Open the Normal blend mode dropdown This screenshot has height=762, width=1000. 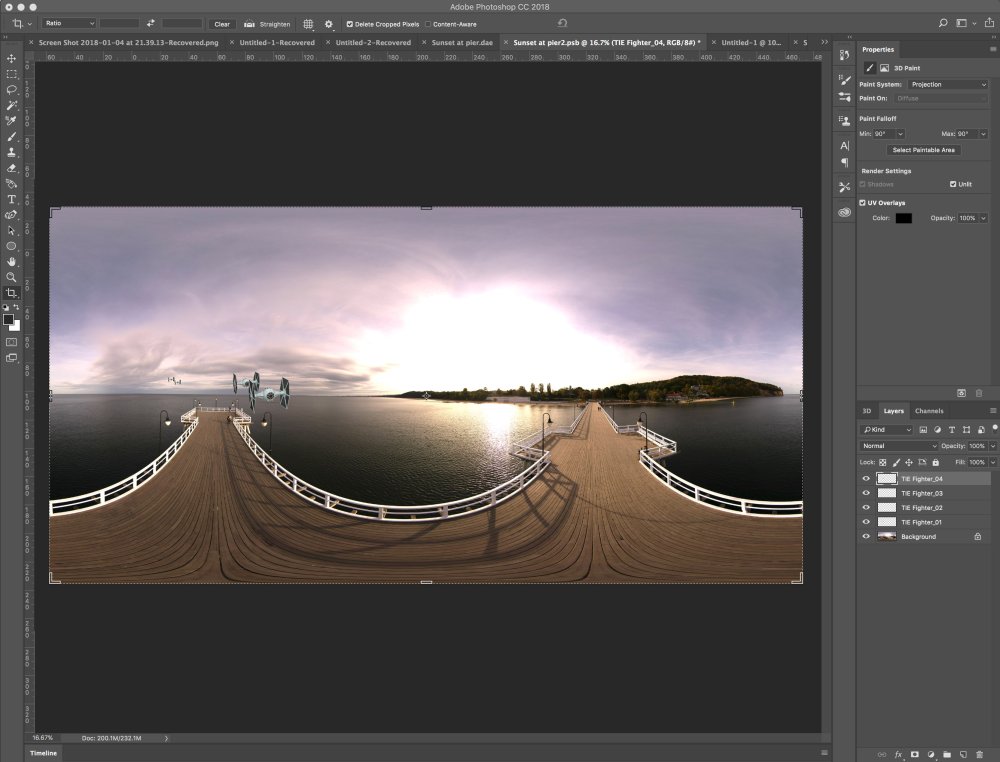898,446
